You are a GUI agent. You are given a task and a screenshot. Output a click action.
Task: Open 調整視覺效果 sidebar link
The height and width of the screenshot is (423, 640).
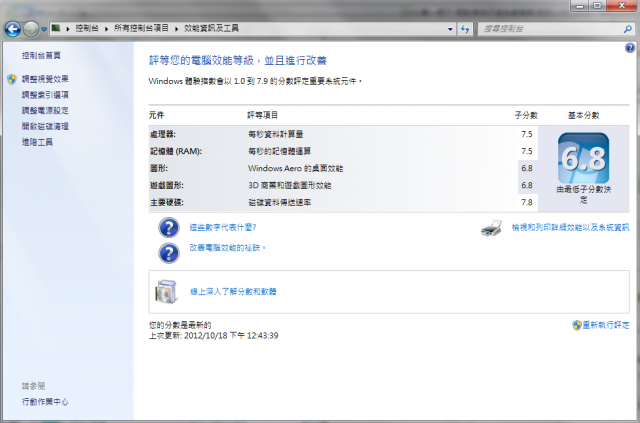(45, 79)
